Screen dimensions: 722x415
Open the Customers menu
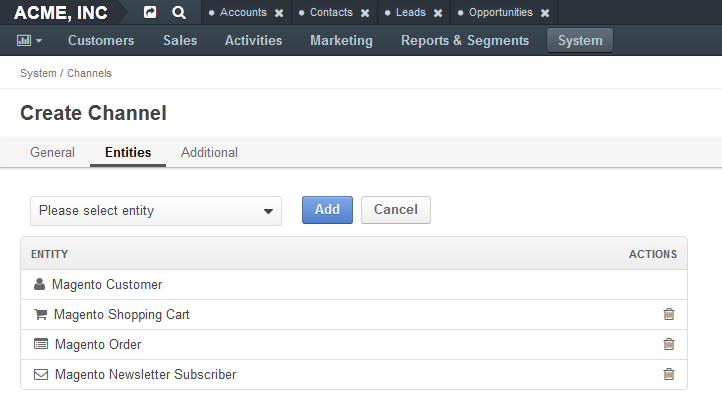tap(101, 41)
